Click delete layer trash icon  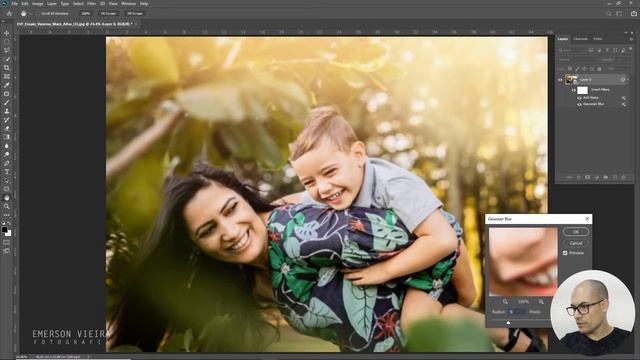coord(623,178)
